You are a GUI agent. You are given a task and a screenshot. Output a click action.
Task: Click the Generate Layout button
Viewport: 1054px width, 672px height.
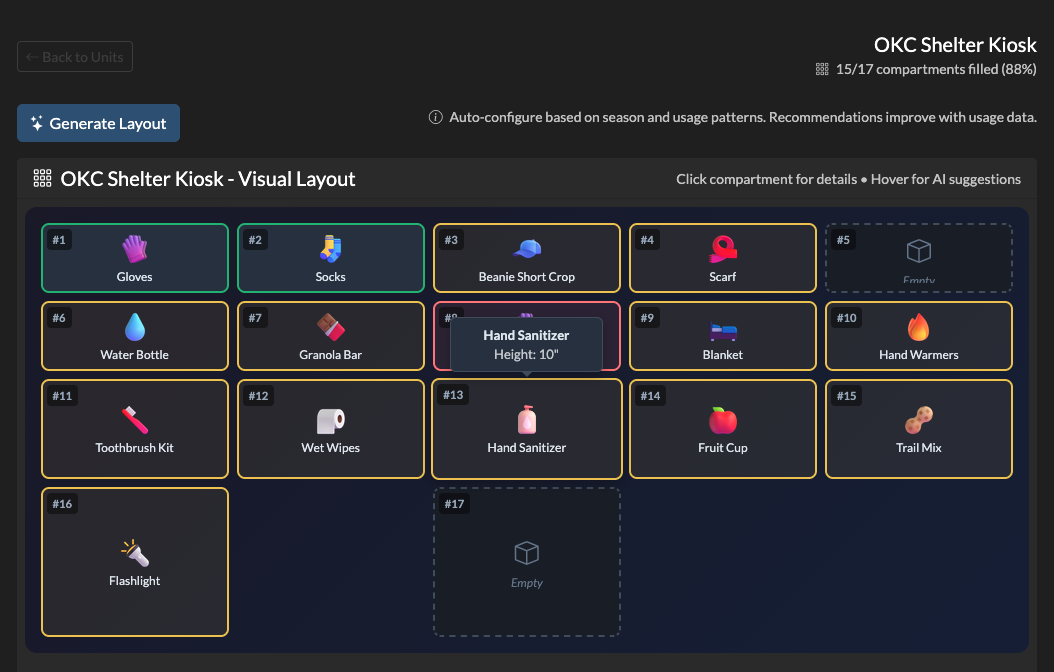click(98, 123)
